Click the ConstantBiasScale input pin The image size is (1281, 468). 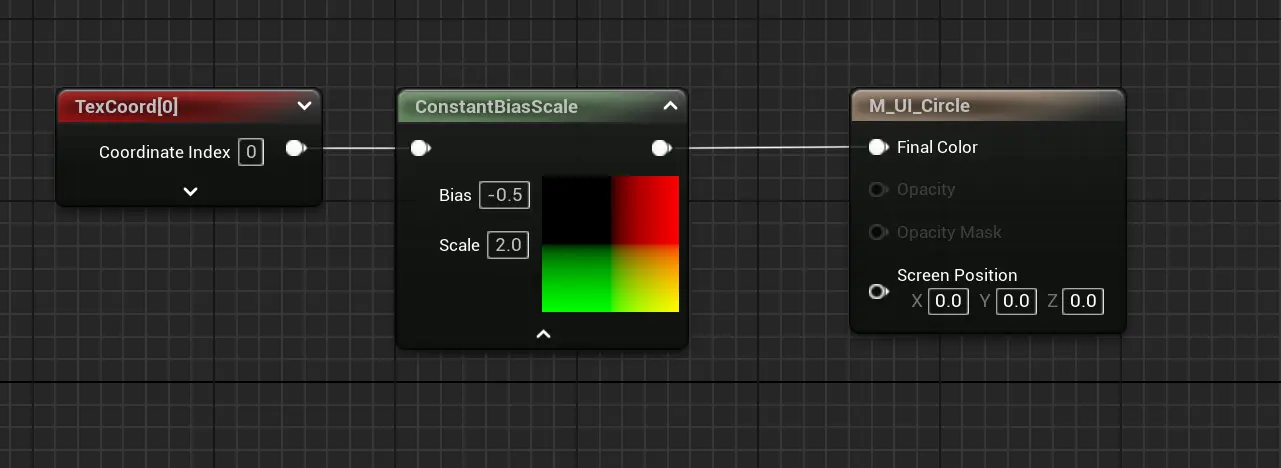420,149
